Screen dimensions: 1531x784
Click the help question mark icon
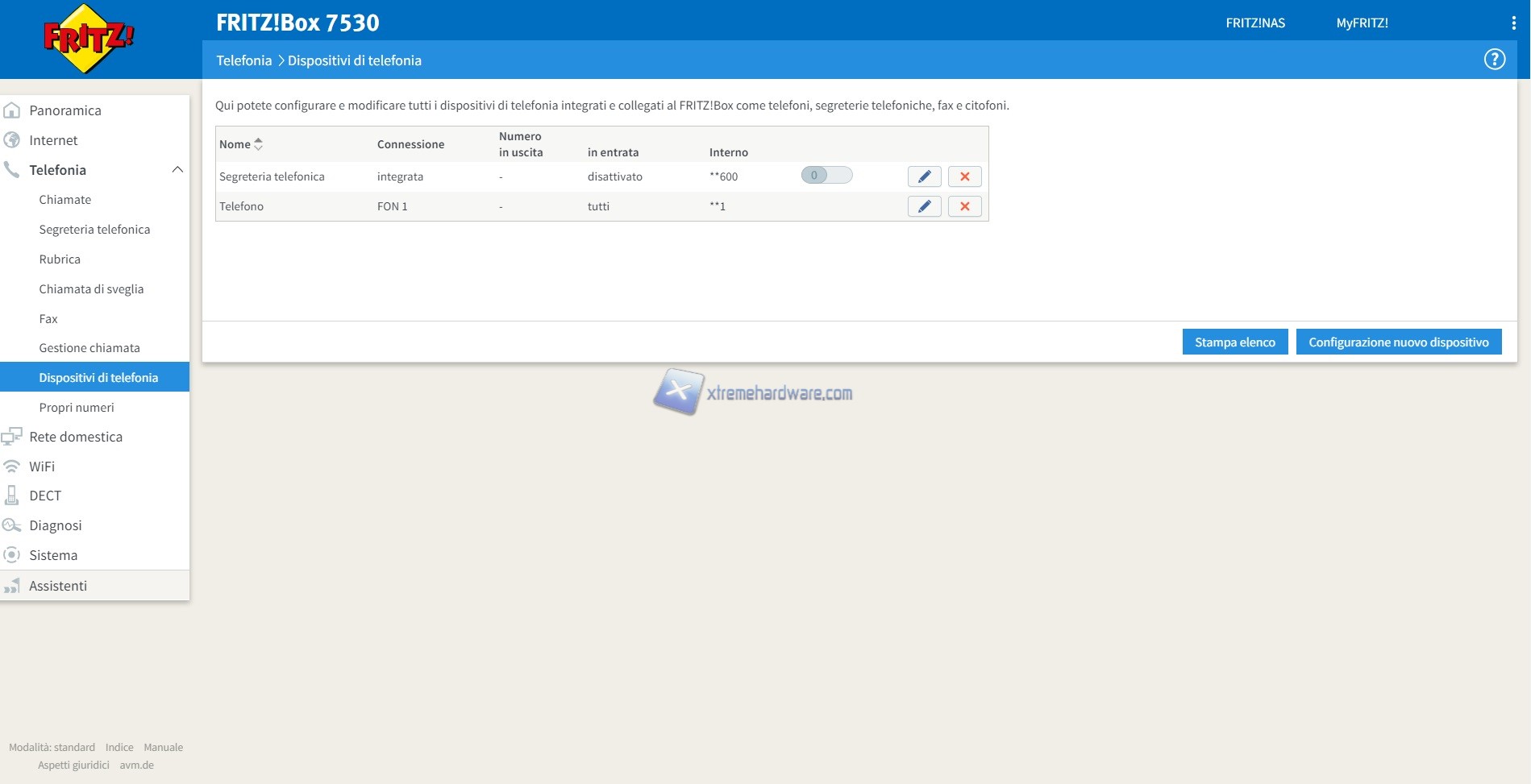1494,60
